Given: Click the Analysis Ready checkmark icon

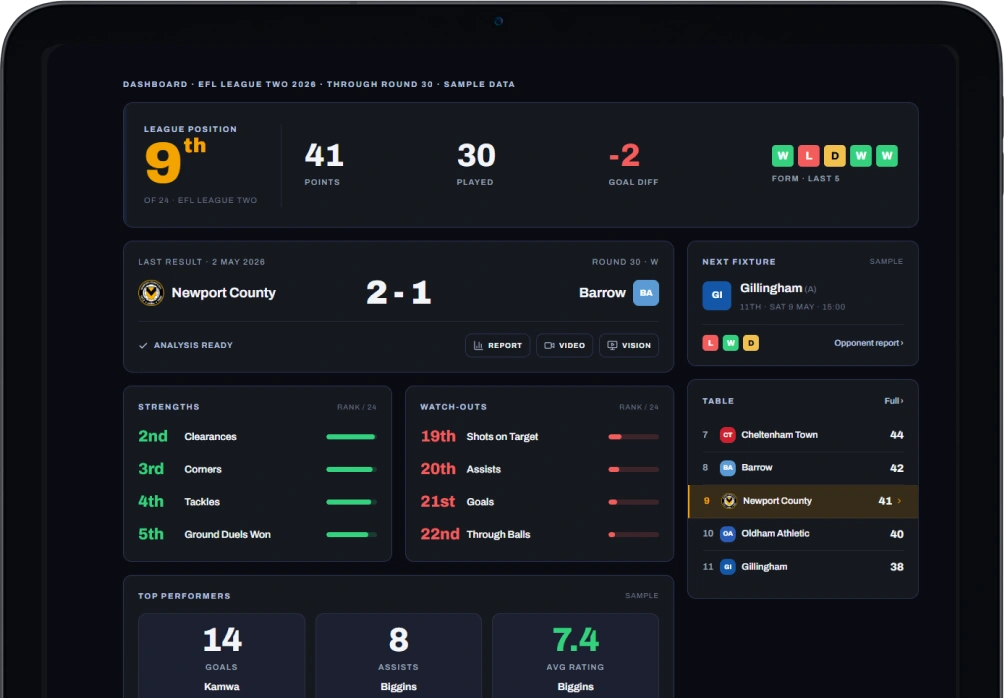Looking at the screenshot, I should pos(143,345).
